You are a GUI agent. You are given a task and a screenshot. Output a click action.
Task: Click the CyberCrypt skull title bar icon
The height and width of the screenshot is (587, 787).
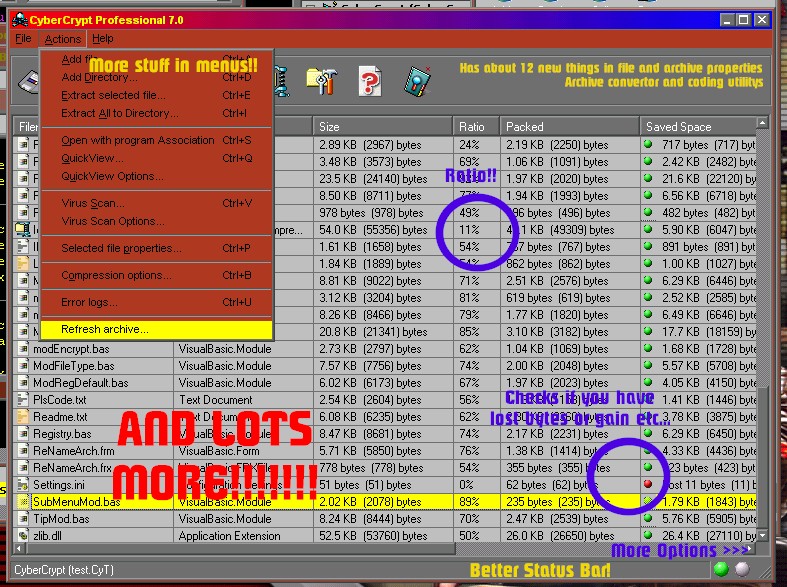(20, 20)
